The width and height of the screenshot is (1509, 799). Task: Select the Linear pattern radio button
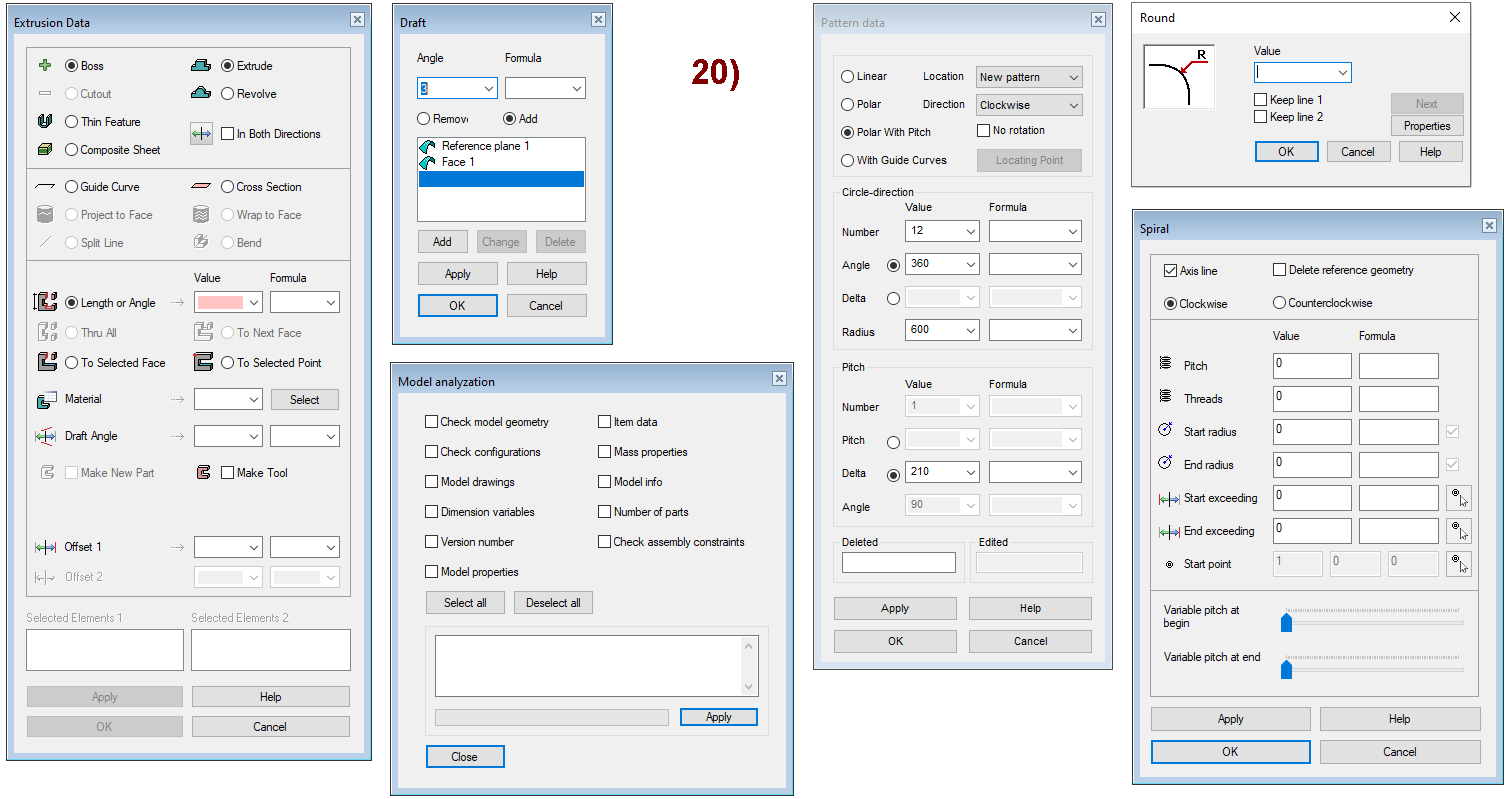(848, 76)
